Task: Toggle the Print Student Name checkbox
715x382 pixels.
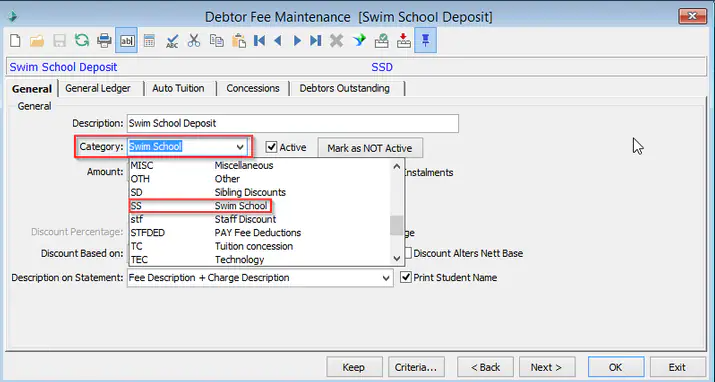Action: coord(405,277)
